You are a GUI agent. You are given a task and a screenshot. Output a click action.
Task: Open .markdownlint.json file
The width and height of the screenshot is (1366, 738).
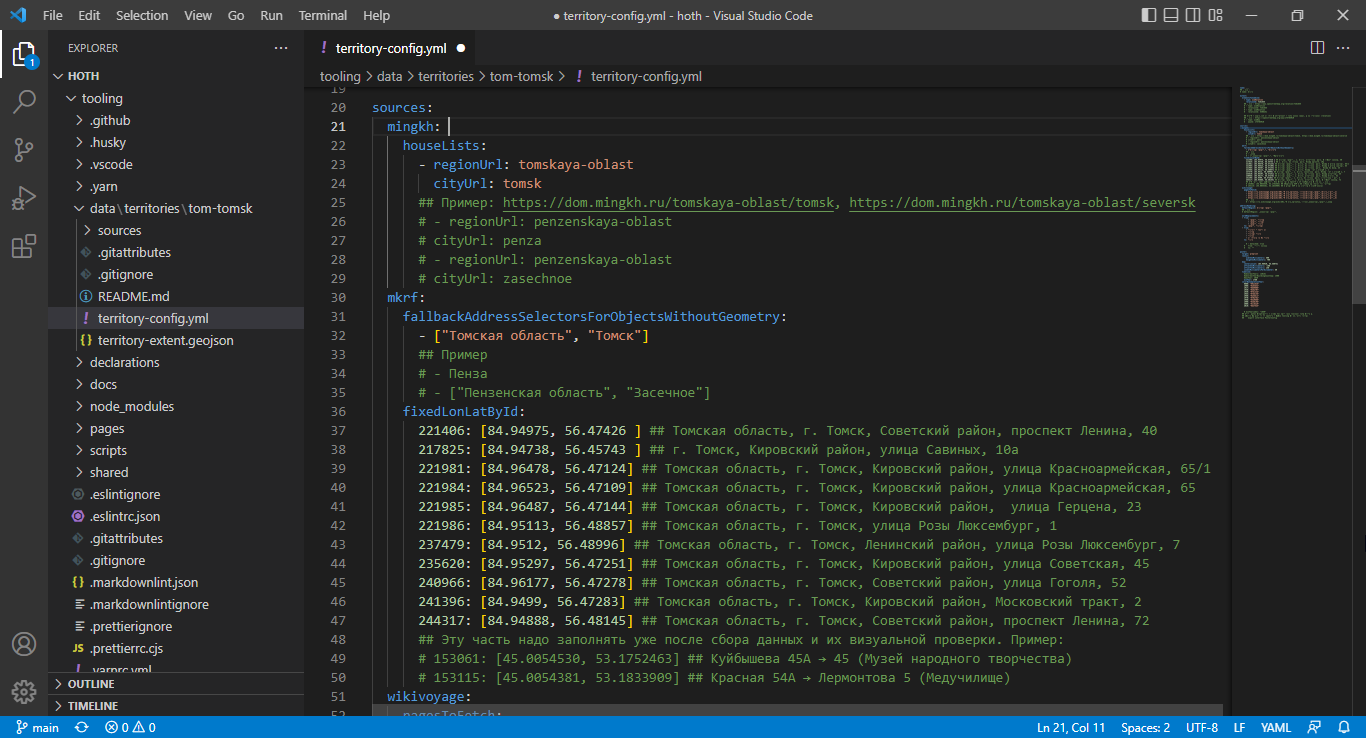coord(176,582)
